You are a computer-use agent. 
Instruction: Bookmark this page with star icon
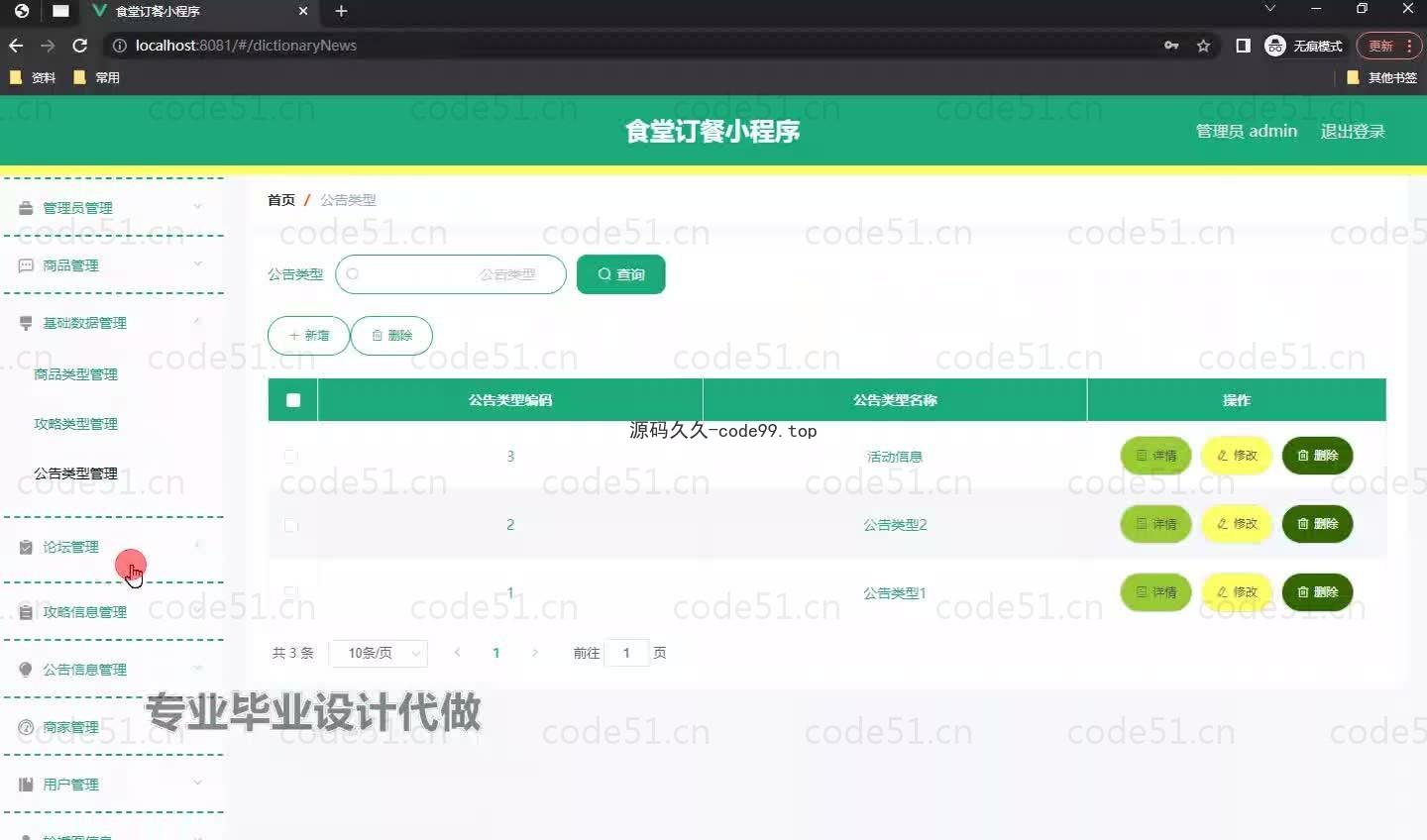click(x=1203, y=46)
